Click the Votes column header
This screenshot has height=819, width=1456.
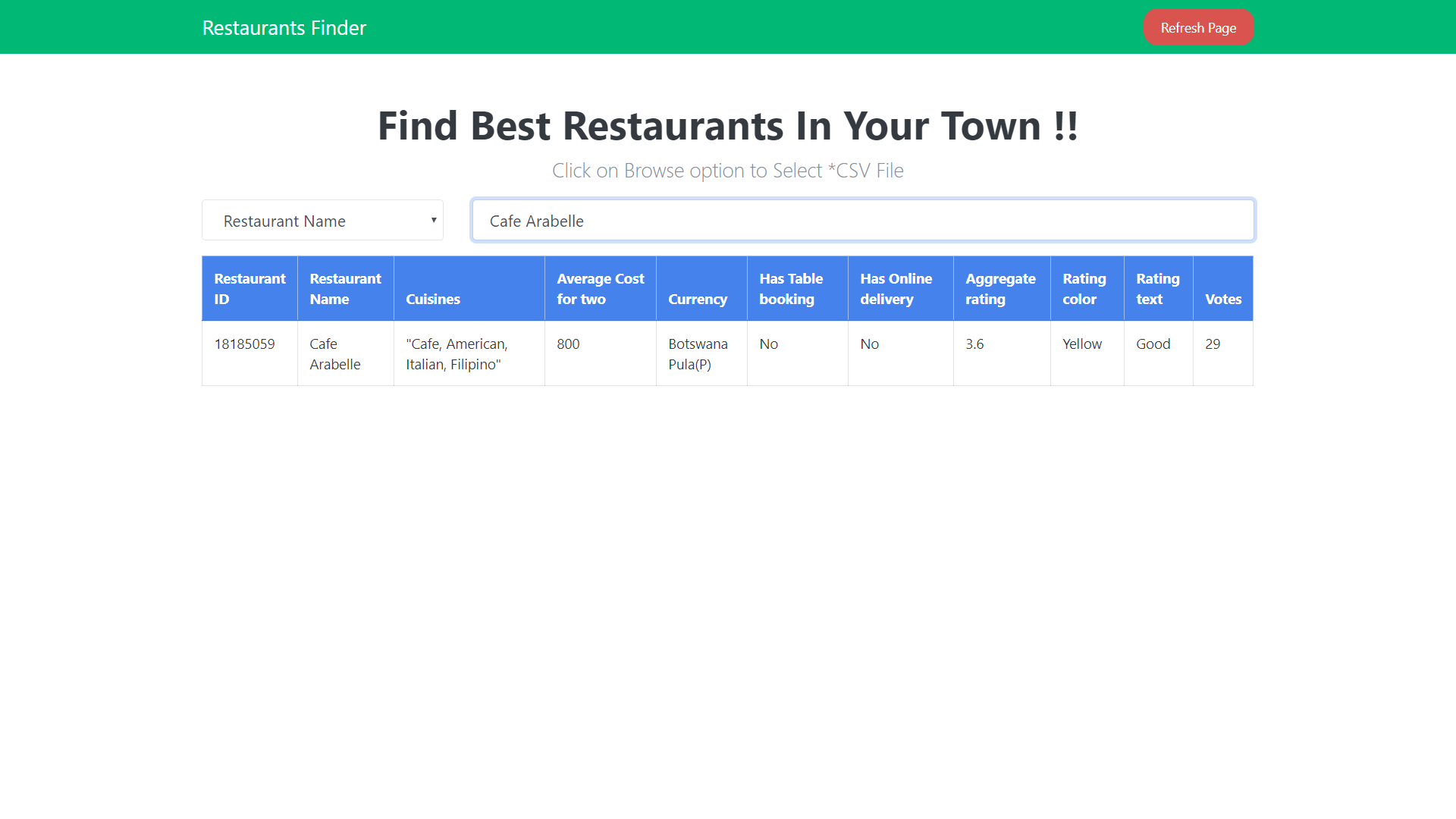coord(1222,299)
